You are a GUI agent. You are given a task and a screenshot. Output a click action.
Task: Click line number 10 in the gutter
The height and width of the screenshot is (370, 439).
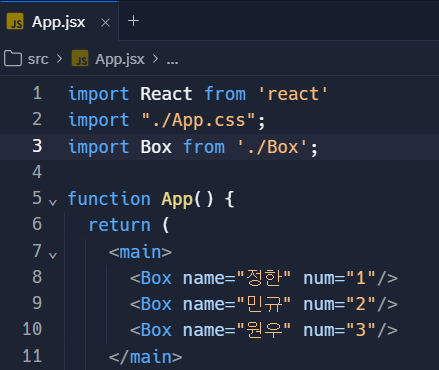coord(32,329)
